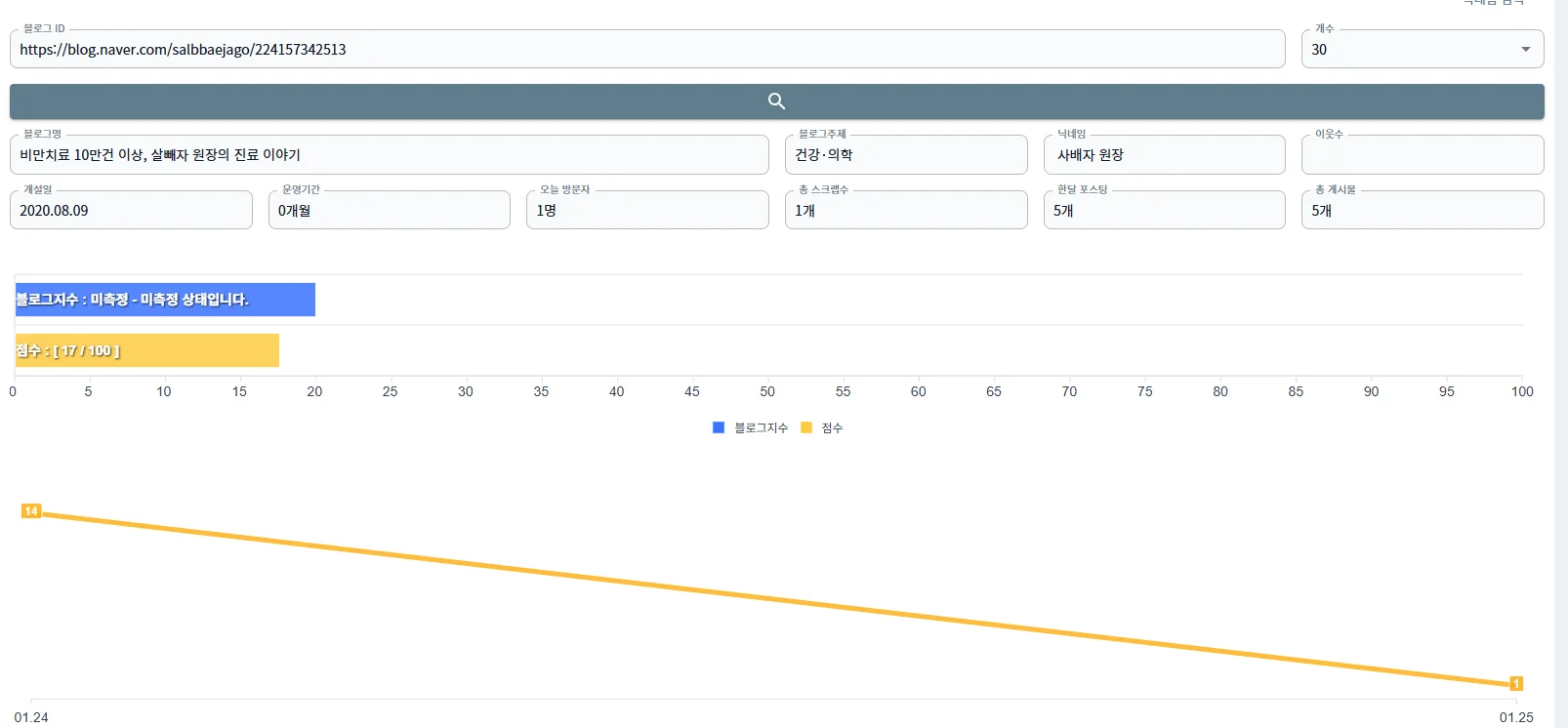
Task: Click the 운영기간 field showing 0개월
Action: pyautogui.click(x=389, y=211)
